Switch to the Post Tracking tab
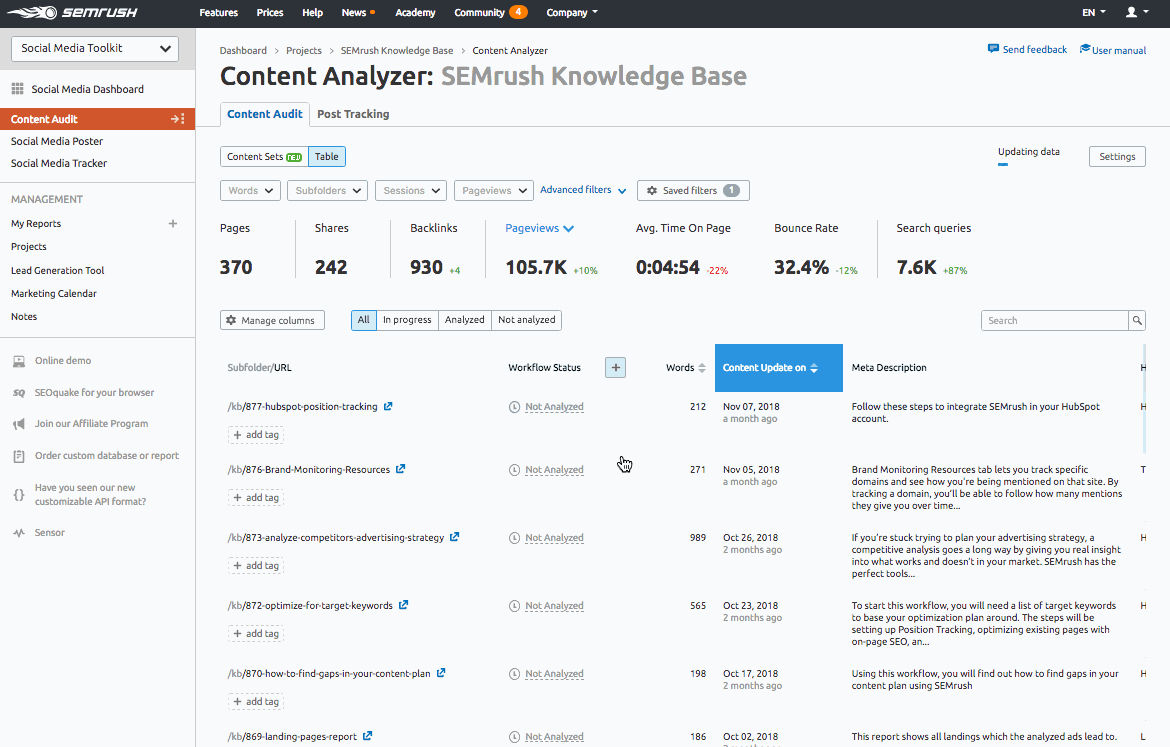 click(x=353, y=114)
